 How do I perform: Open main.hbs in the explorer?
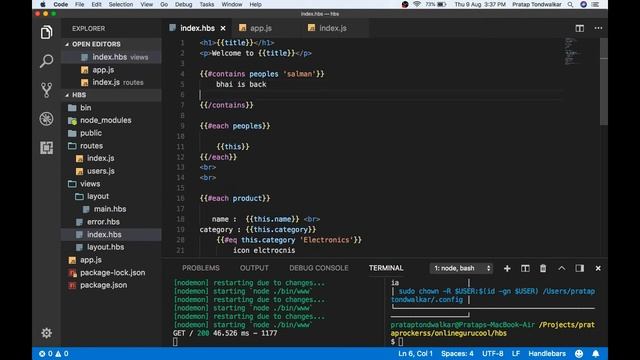[x=110, y=209]
